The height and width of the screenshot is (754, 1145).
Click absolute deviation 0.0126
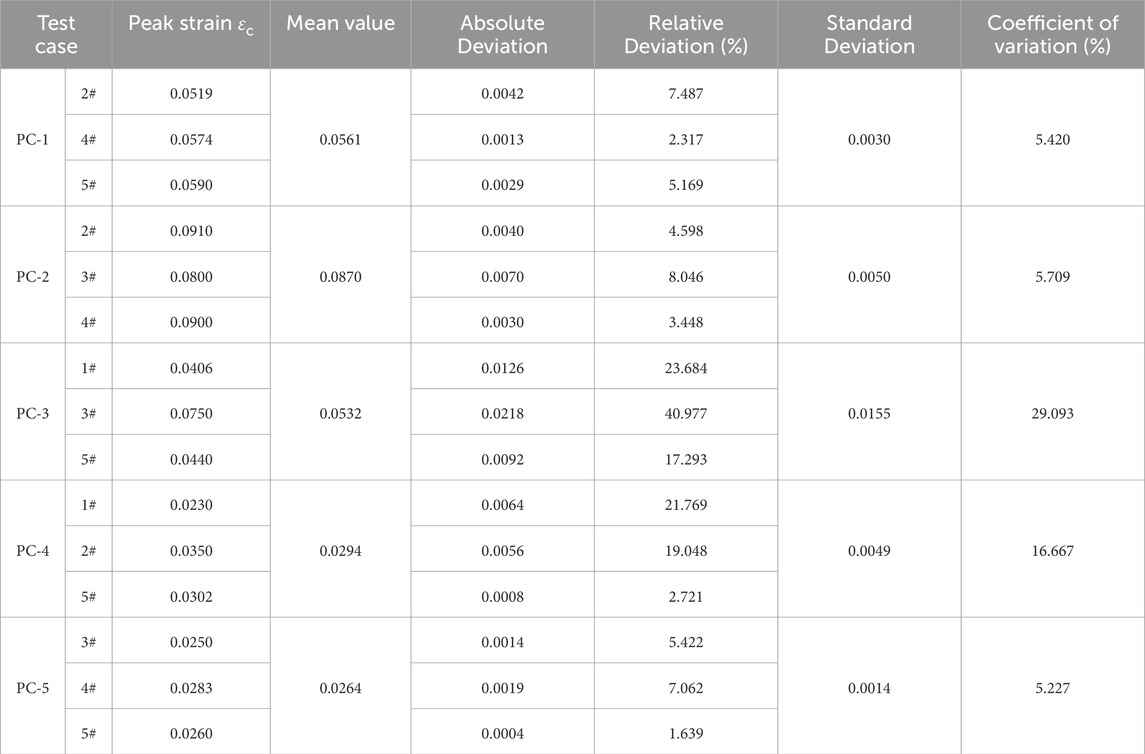pos(502,368)
